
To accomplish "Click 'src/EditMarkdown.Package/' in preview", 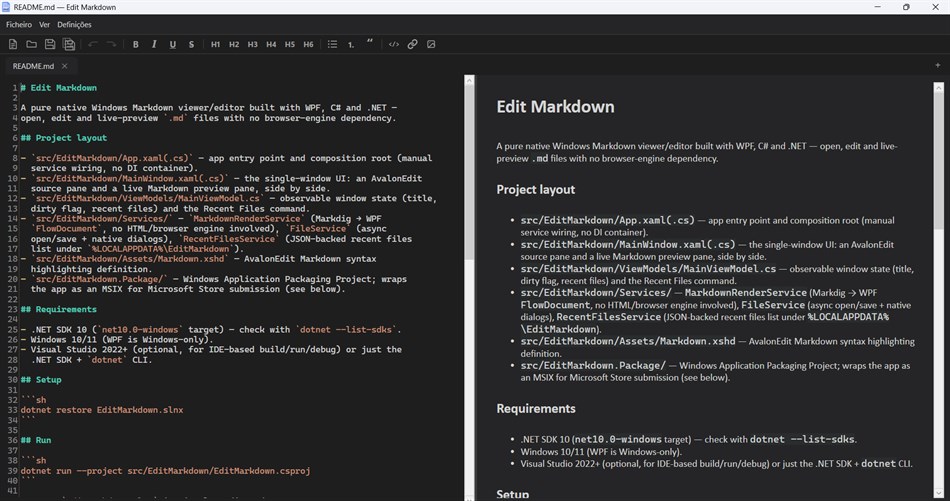I will (593, 366).
